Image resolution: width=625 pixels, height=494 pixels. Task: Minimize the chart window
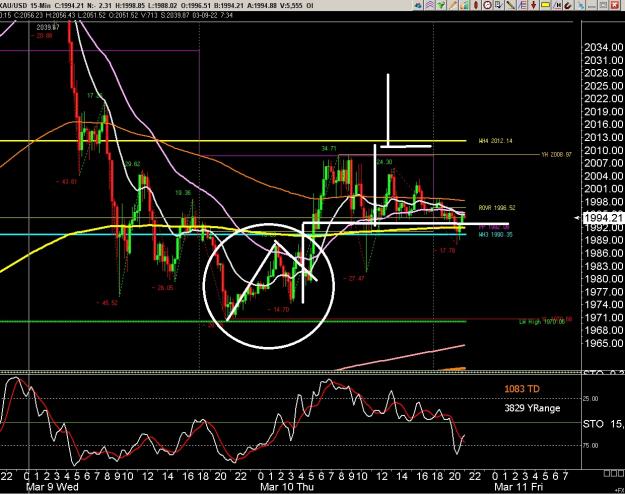(x=592, y=5)
